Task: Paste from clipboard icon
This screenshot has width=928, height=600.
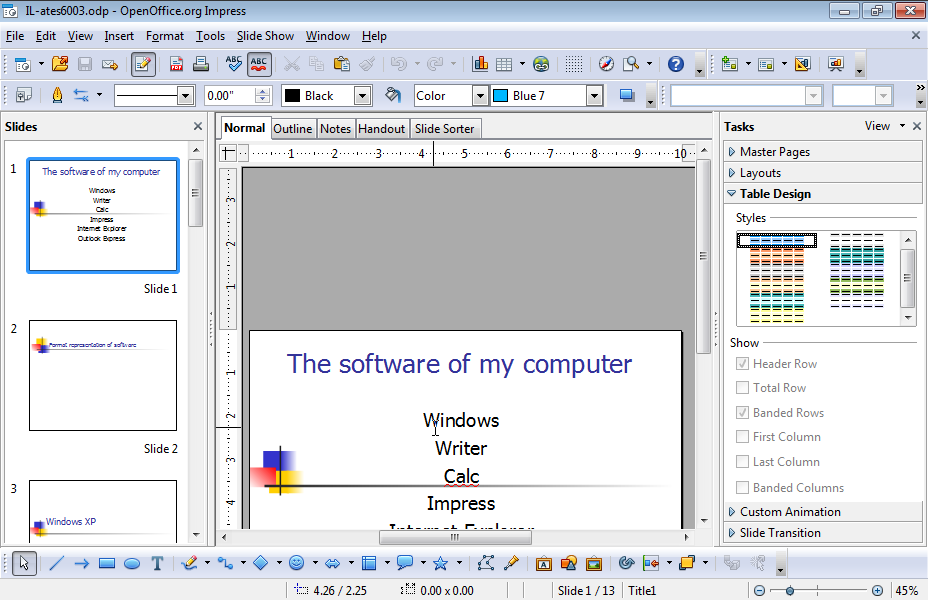Action: pos(342,64)
